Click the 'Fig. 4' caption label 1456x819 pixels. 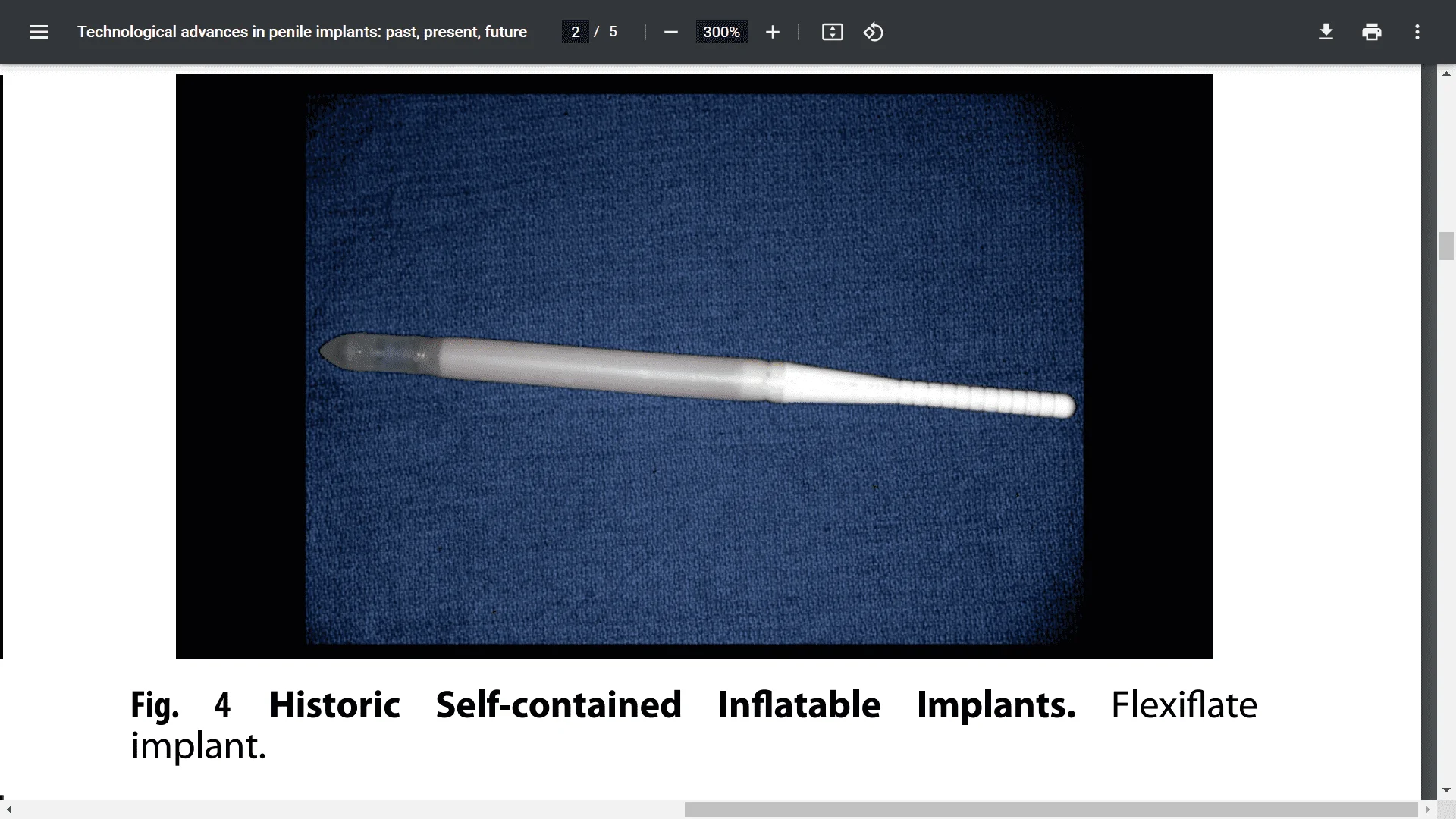[180, 705]
